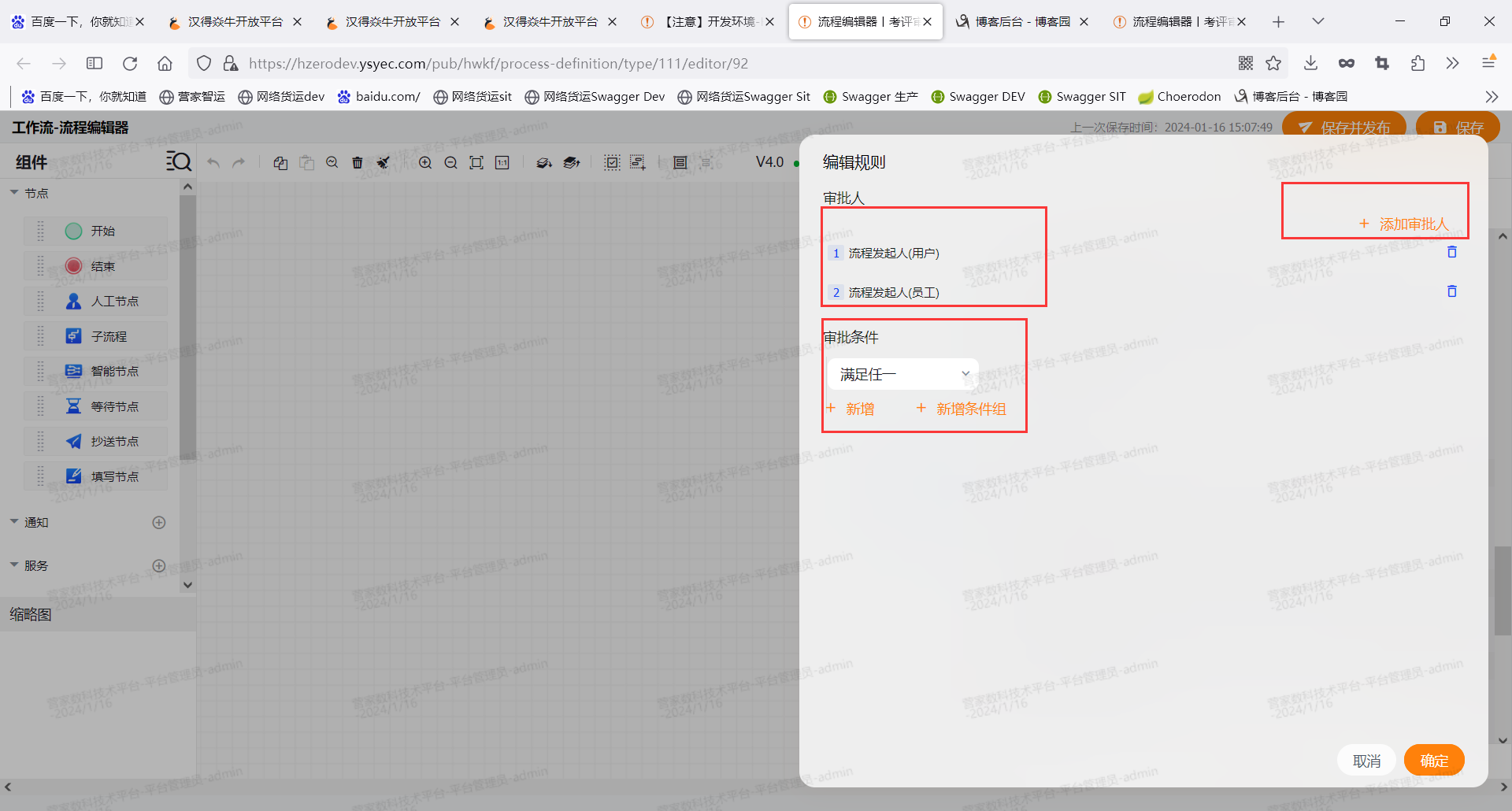Screen dimensions: 1512x811
Task: Switch to 博客后台 - 博客园 tab
Action: [1022, 21]
